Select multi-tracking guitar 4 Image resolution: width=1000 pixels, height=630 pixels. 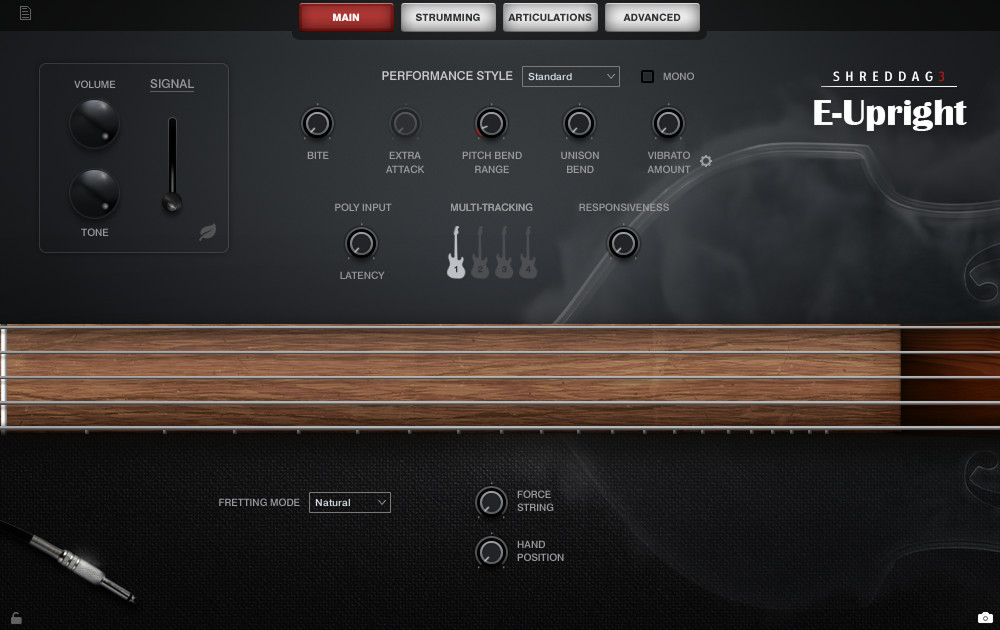coord(528,253)
